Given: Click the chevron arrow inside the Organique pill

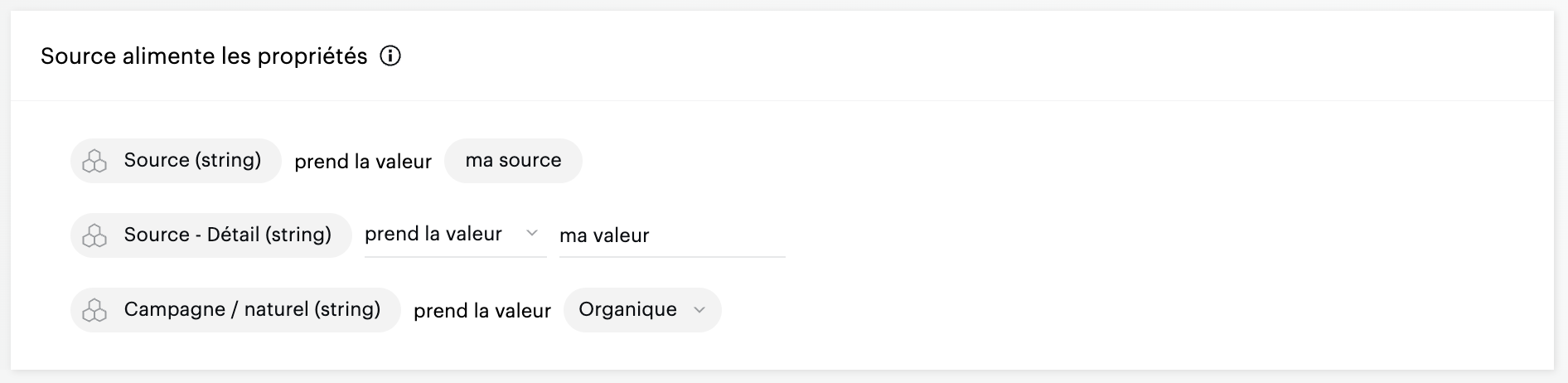Looking at the screenshot, I should click(699, 310).
